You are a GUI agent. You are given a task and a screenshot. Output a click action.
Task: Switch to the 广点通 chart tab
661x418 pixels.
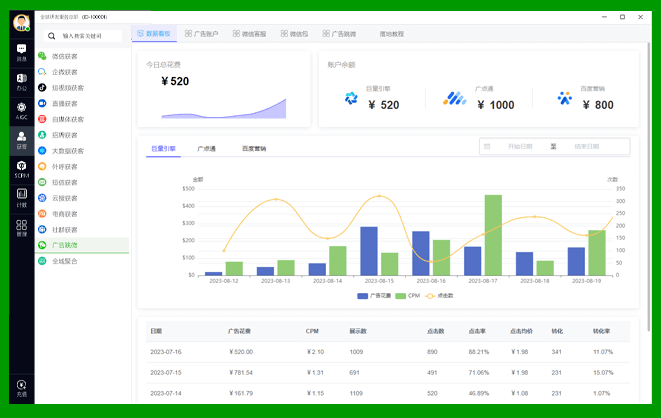point(206,148)
